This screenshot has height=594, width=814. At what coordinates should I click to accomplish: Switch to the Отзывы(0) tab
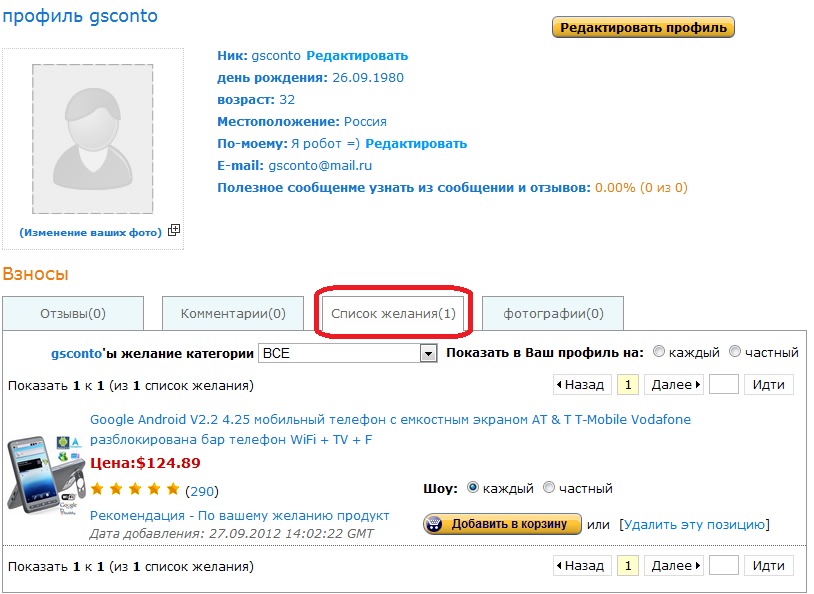click(73, 313)
